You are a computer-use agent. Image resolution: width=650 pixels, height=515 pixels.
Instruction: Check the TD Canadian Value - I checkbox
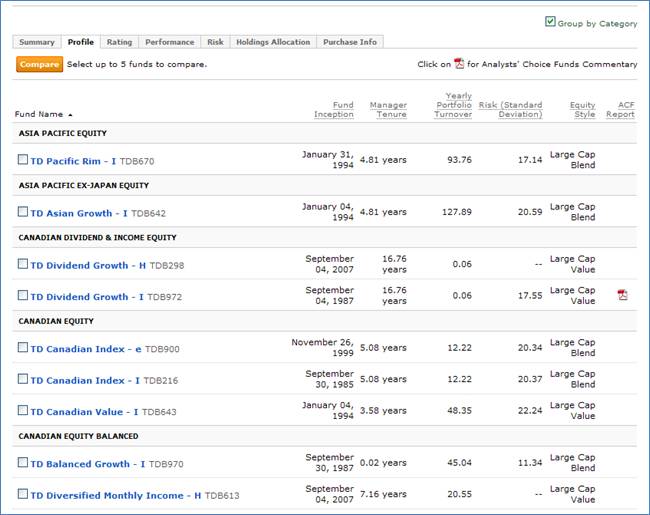[23, 411]
